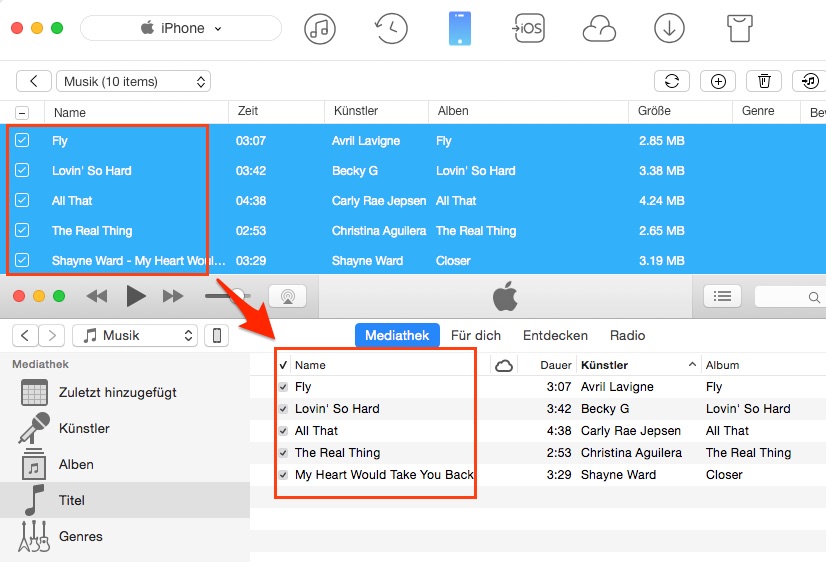Open the T-shirt skin icon
Screen dimensions: 826x562
(x=740, y=28)
